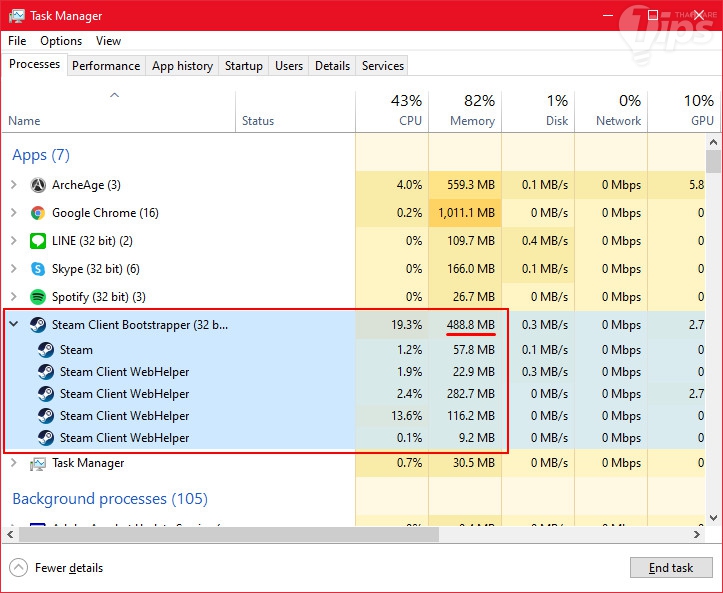Sort processes by CPU column
The width and height of the screenshot is (723, 593).
click(392, 111)
